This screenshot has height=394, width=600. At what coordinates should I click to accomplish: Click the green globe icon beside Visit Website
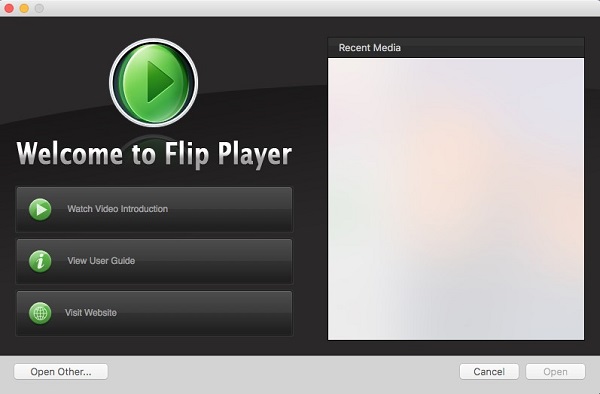coord(40,313)
